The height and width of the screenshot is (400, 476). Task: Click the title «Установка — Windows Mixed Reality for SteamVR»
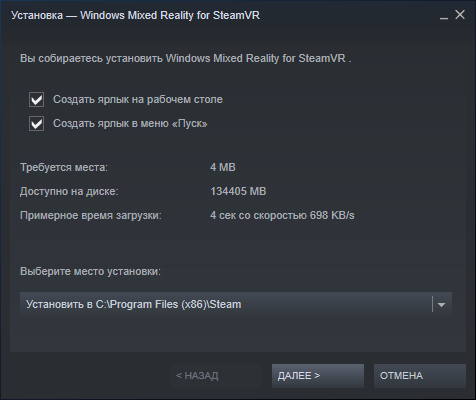coord(135,15)
